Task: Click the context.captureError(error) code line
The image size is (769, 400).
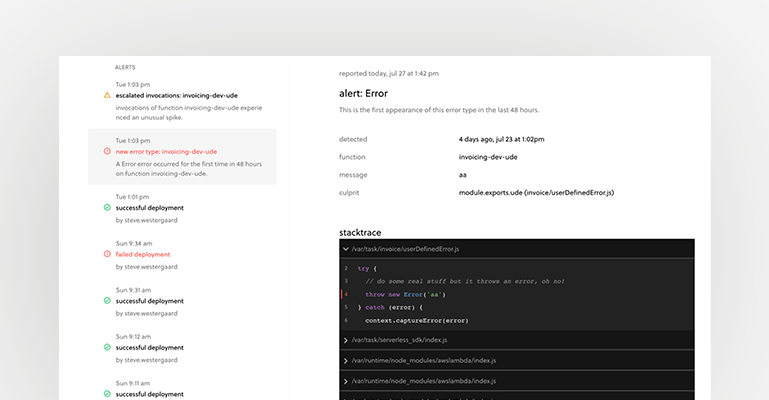Action: point(417,321)
